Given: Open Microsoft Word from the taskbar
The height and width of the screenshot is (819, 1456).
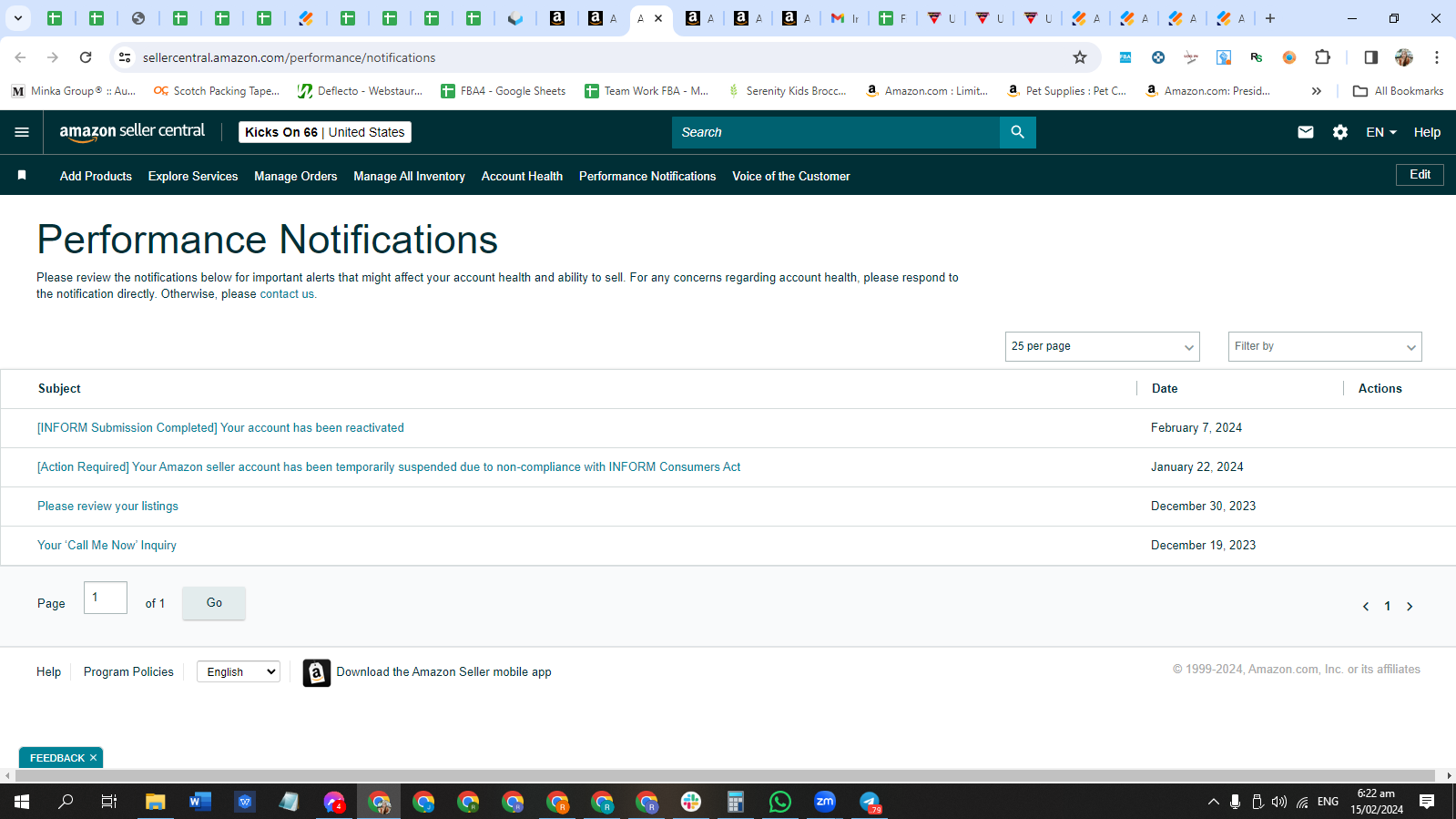Looking at the screenshot, I should point(200,802).
